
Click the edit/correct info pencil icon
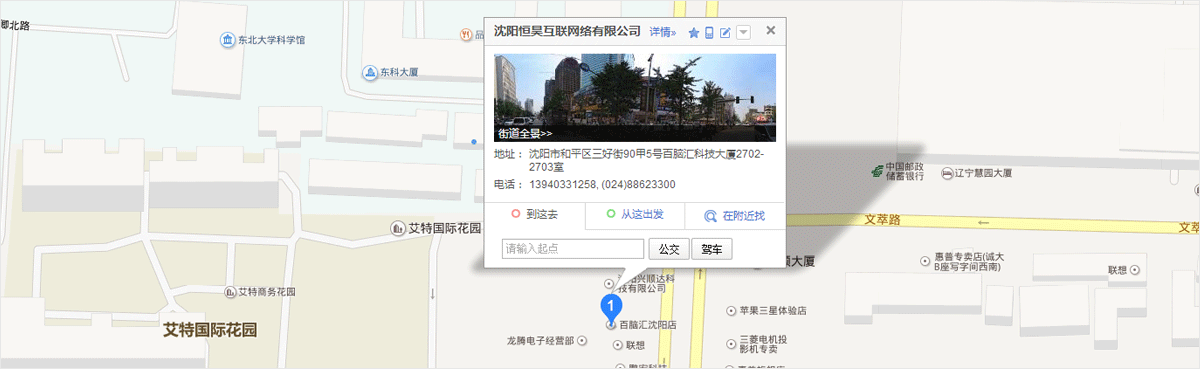click(x=726, y=33)
